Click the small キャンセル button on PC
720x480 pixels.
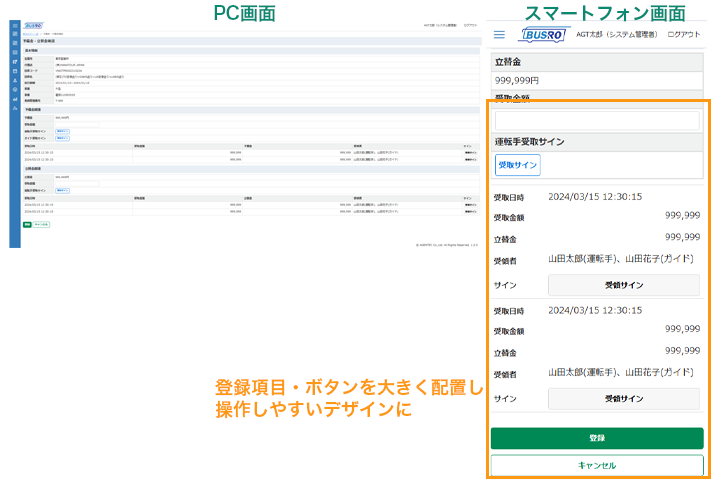click(41, 225)
